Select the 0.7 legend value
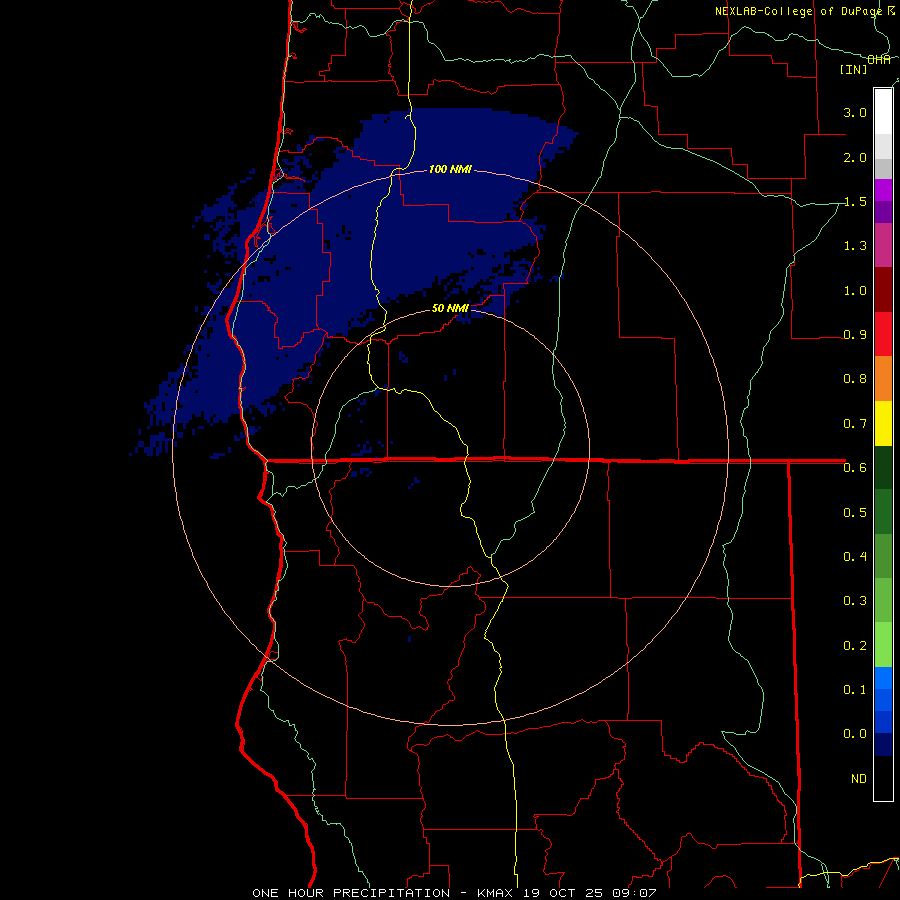 (855, 424)
